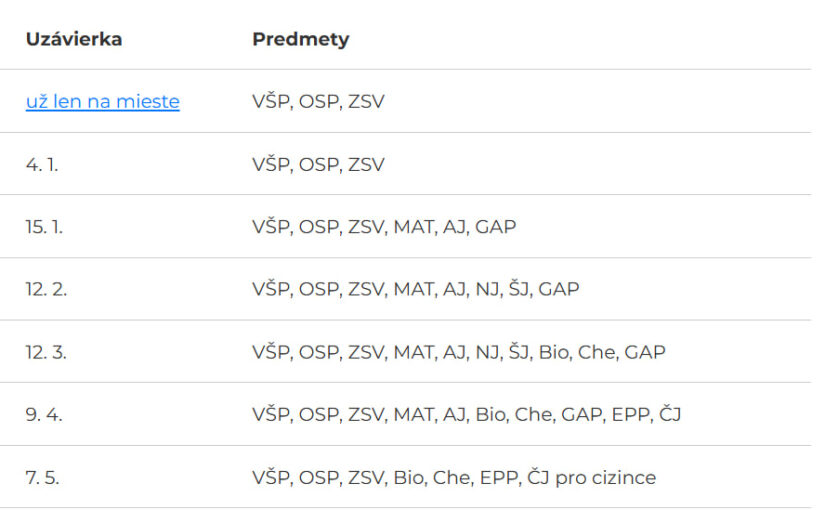The width and height of the screenshot is (825, 510).
Task: Select the 7. 5. deadline cell
Action: tap(42, 477)
